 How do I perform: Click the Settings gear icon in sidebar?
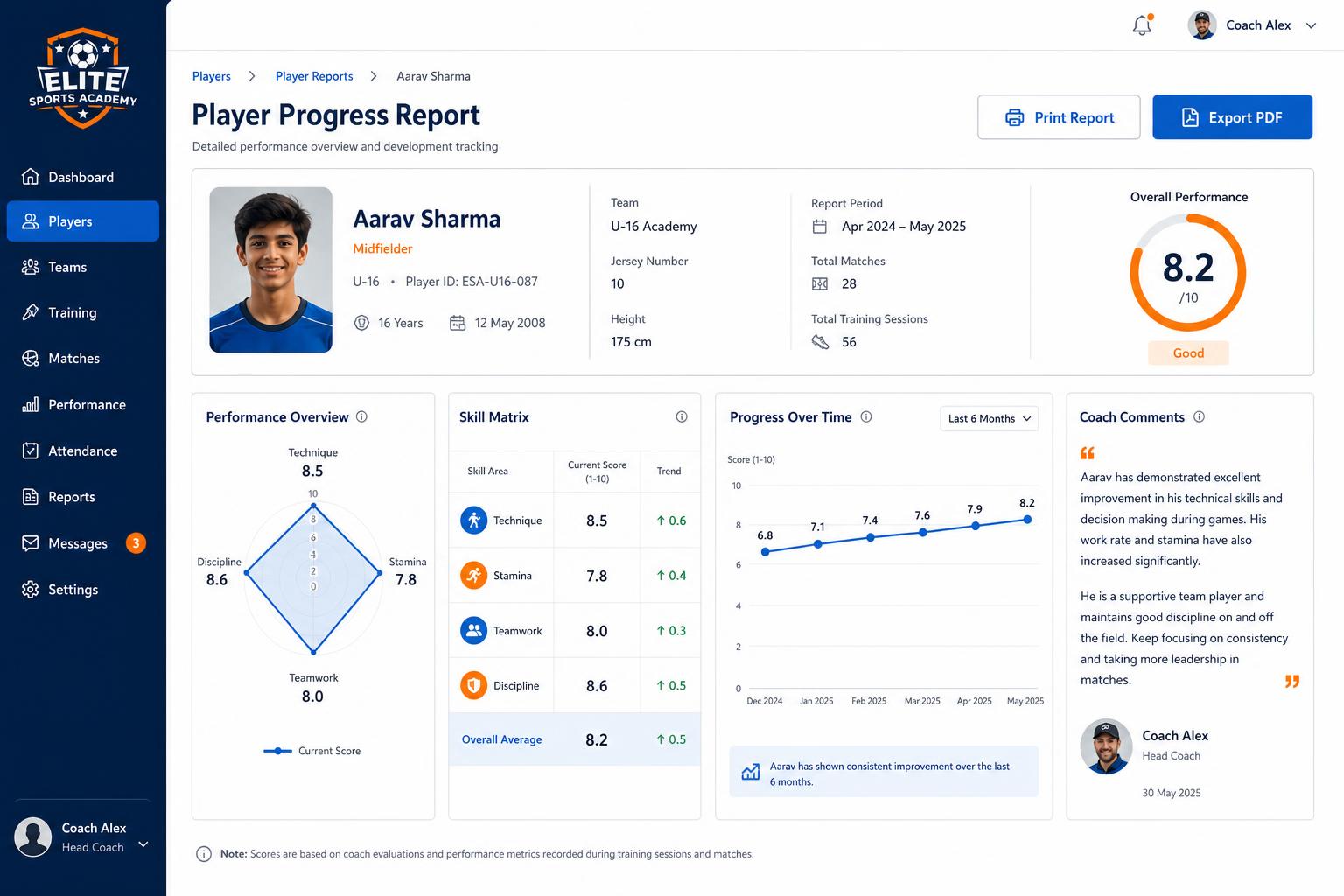[31, 590]
